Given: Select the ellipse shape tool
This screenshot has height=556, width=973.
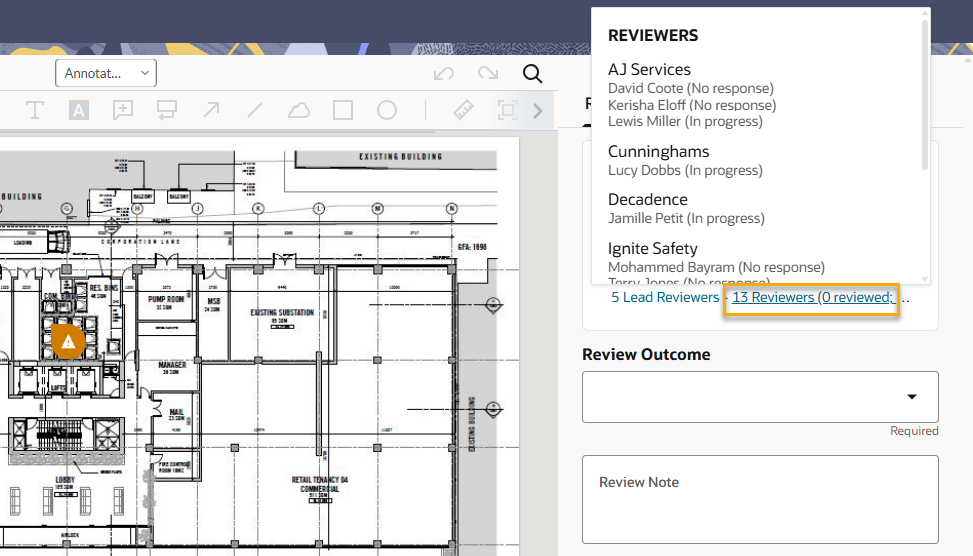Looking at the screenshot, I should pos(387,110).
